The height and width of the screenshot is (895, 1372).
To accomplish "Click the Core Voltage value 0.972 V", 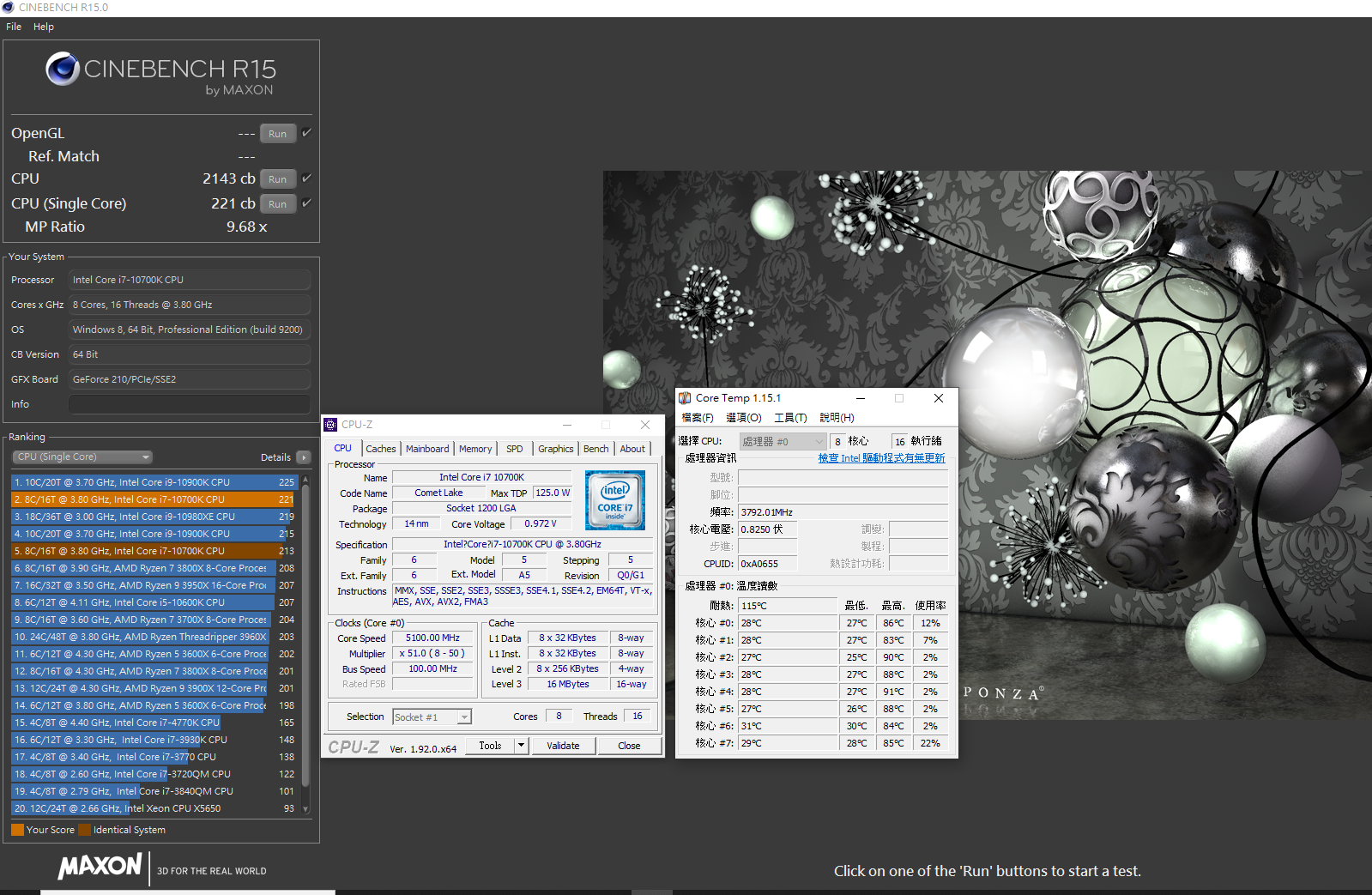I will click(541, 524).
